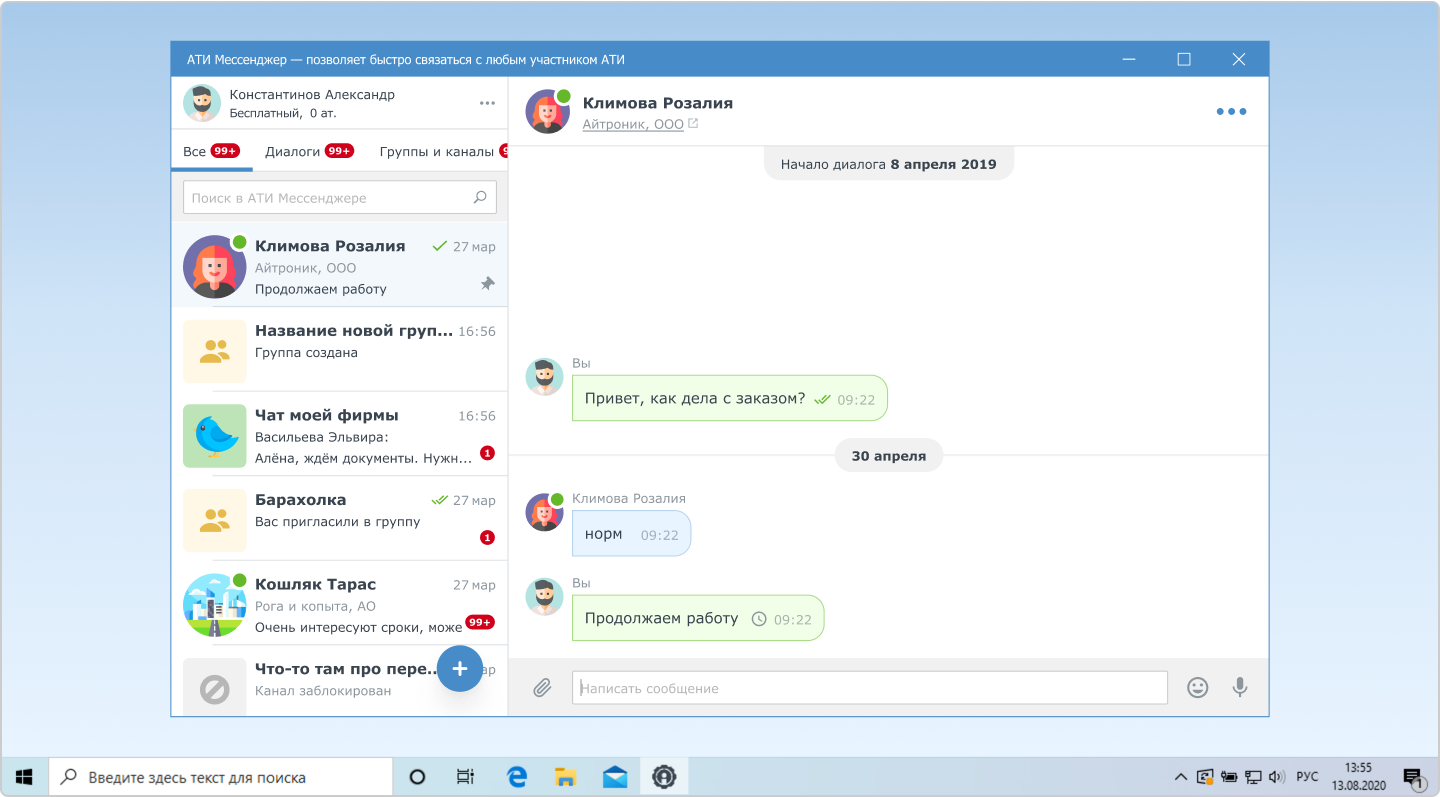Viewport: 1440px width, 797px height.
Task: Click the paperclip attach file icon
Action: 542,688
